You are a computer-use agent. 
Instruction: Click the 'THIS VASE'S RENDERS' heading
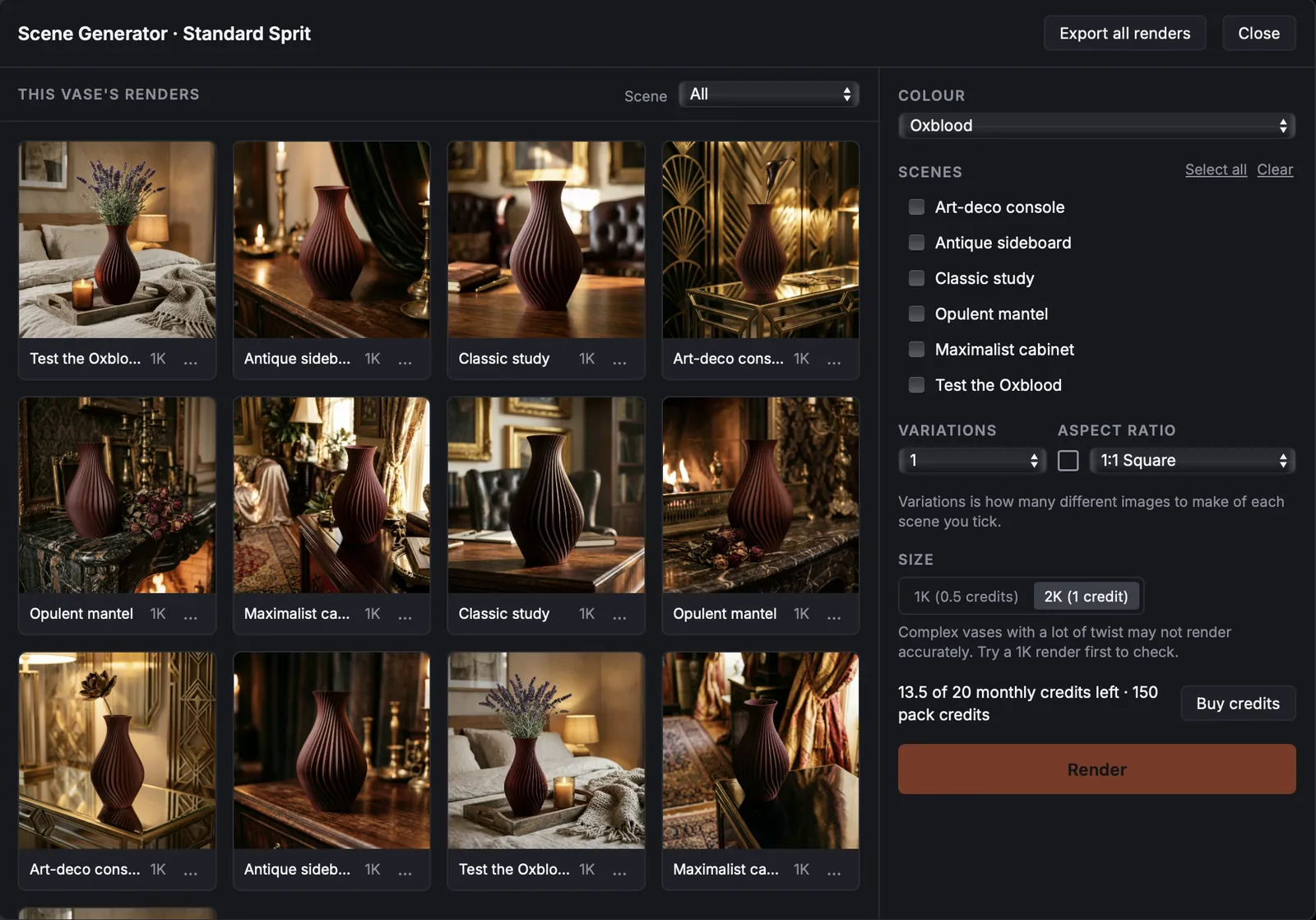click(x=109, y=94)
